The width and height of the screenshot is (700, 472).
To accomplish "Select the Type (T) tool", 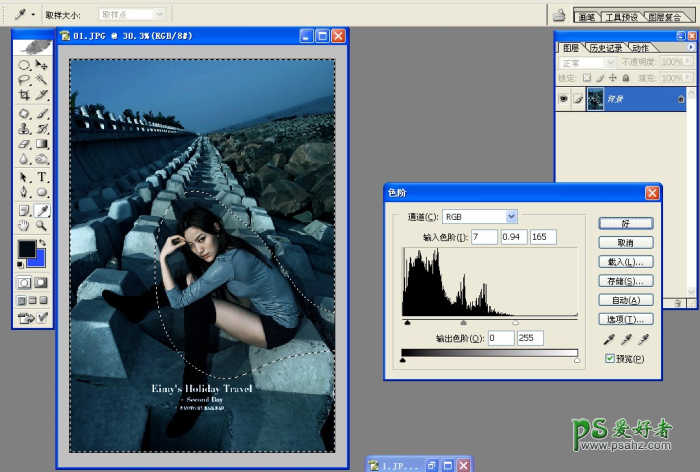I will (42, 177).
